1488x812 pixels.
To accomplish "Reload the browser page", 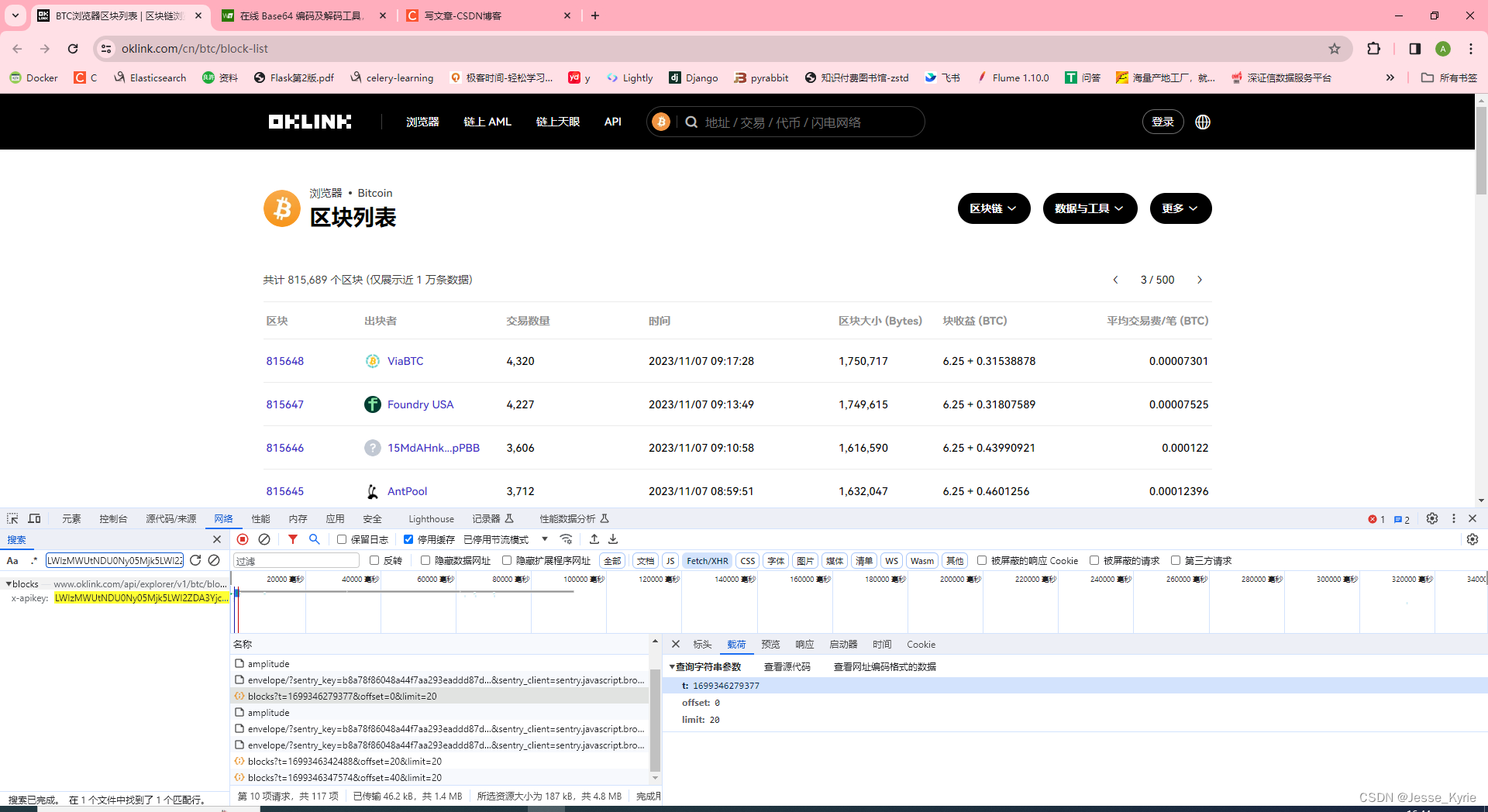I will coord(73,49).
